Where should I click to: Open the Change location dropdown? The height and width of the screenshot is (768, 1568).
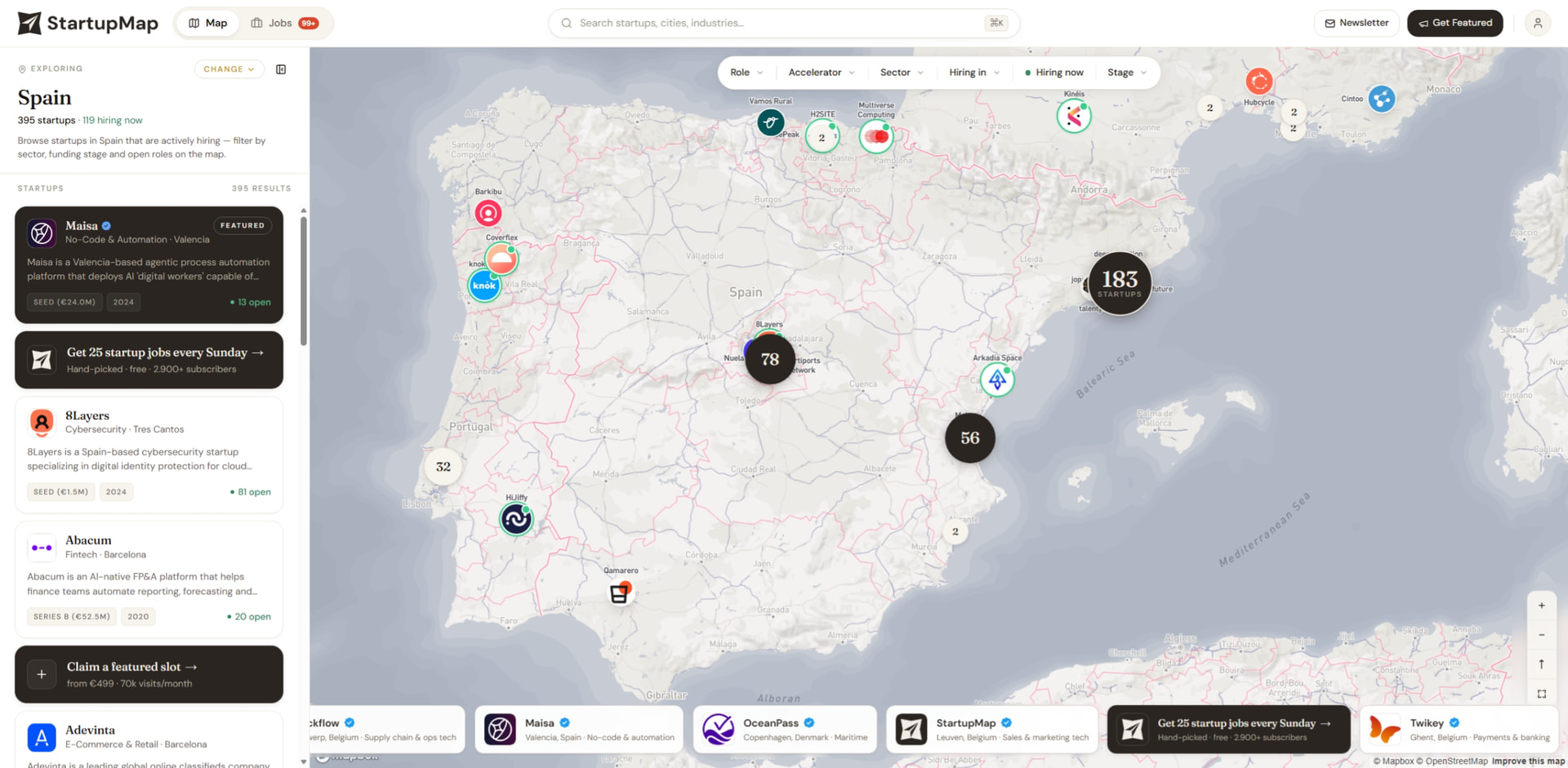(229, 69)
